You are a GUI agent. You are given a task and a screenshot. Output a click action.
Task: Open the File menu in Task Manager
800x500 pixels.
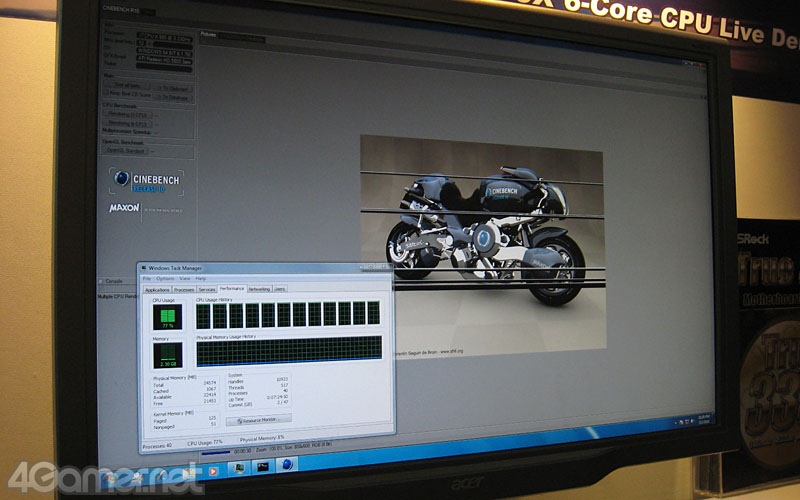pyautogui.click(x=147, y=279)
